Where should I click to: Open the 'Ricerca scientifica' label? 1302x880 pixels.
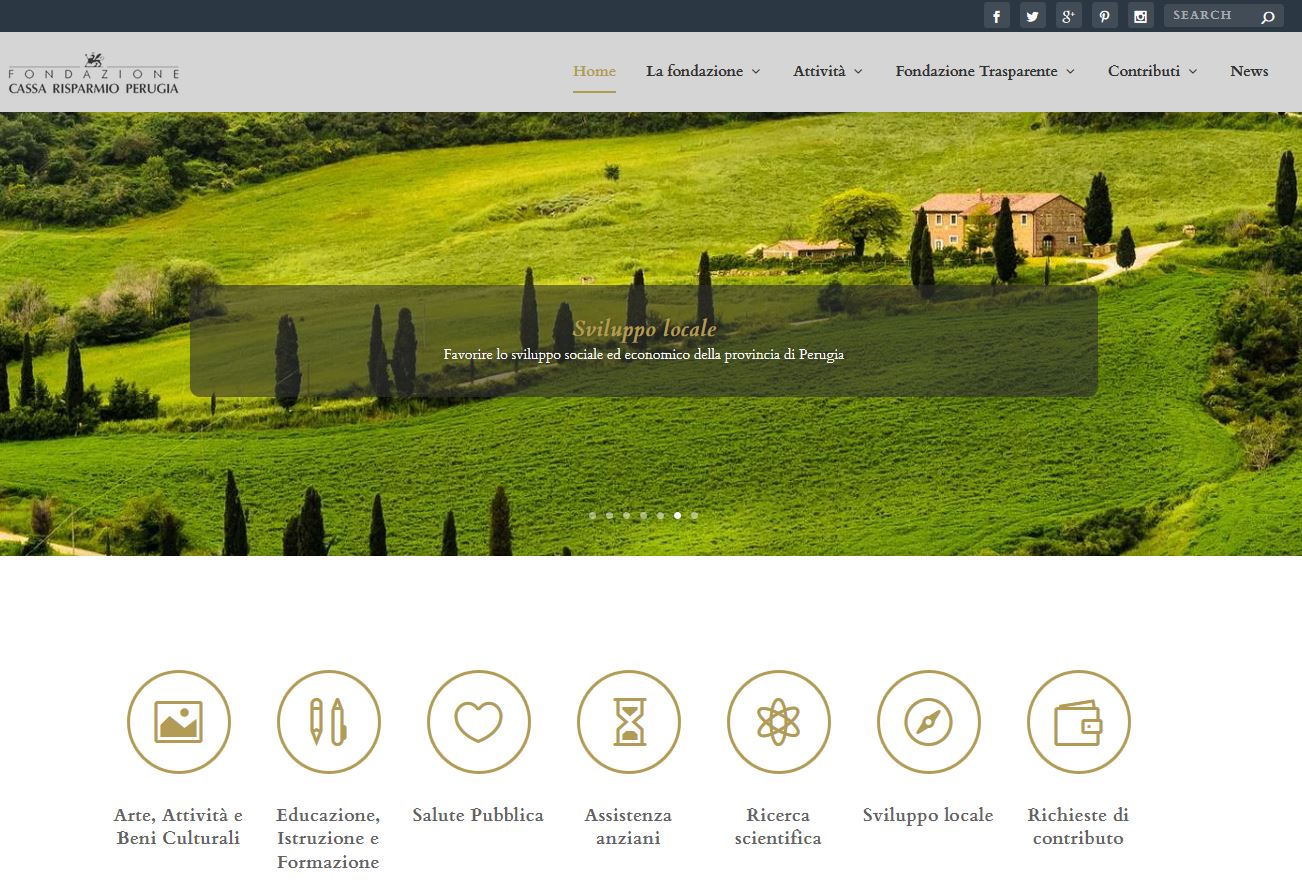point(778,827)
